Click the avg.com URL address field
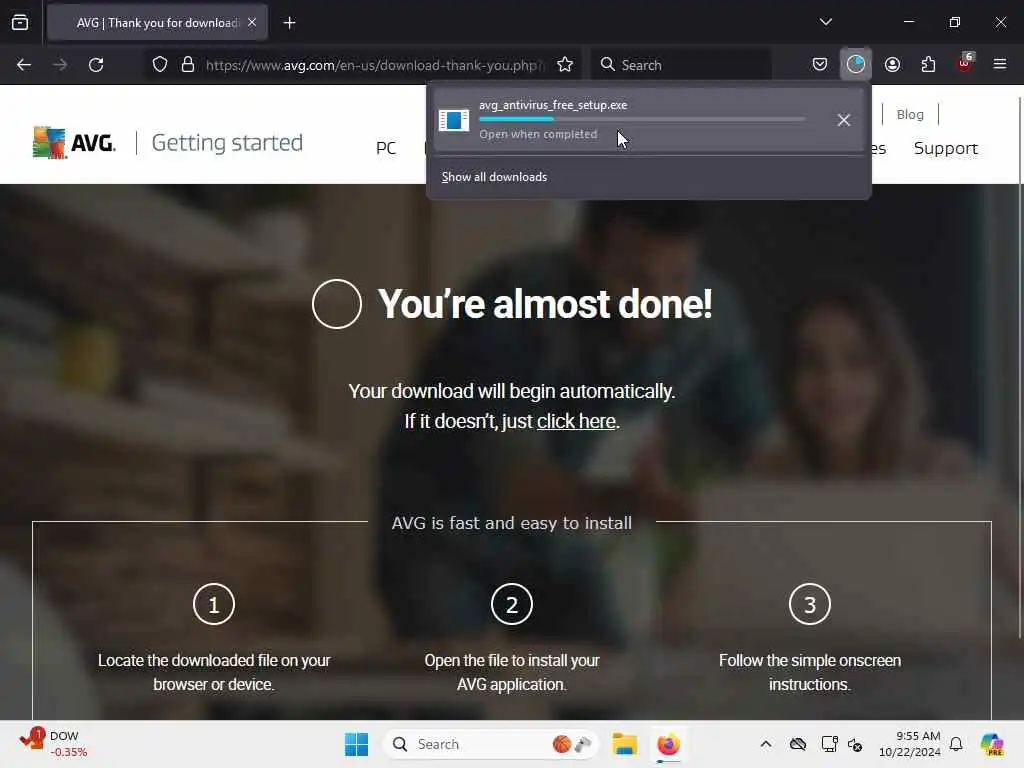Screen dimensions: 1024x768 [x=376, y=65]
